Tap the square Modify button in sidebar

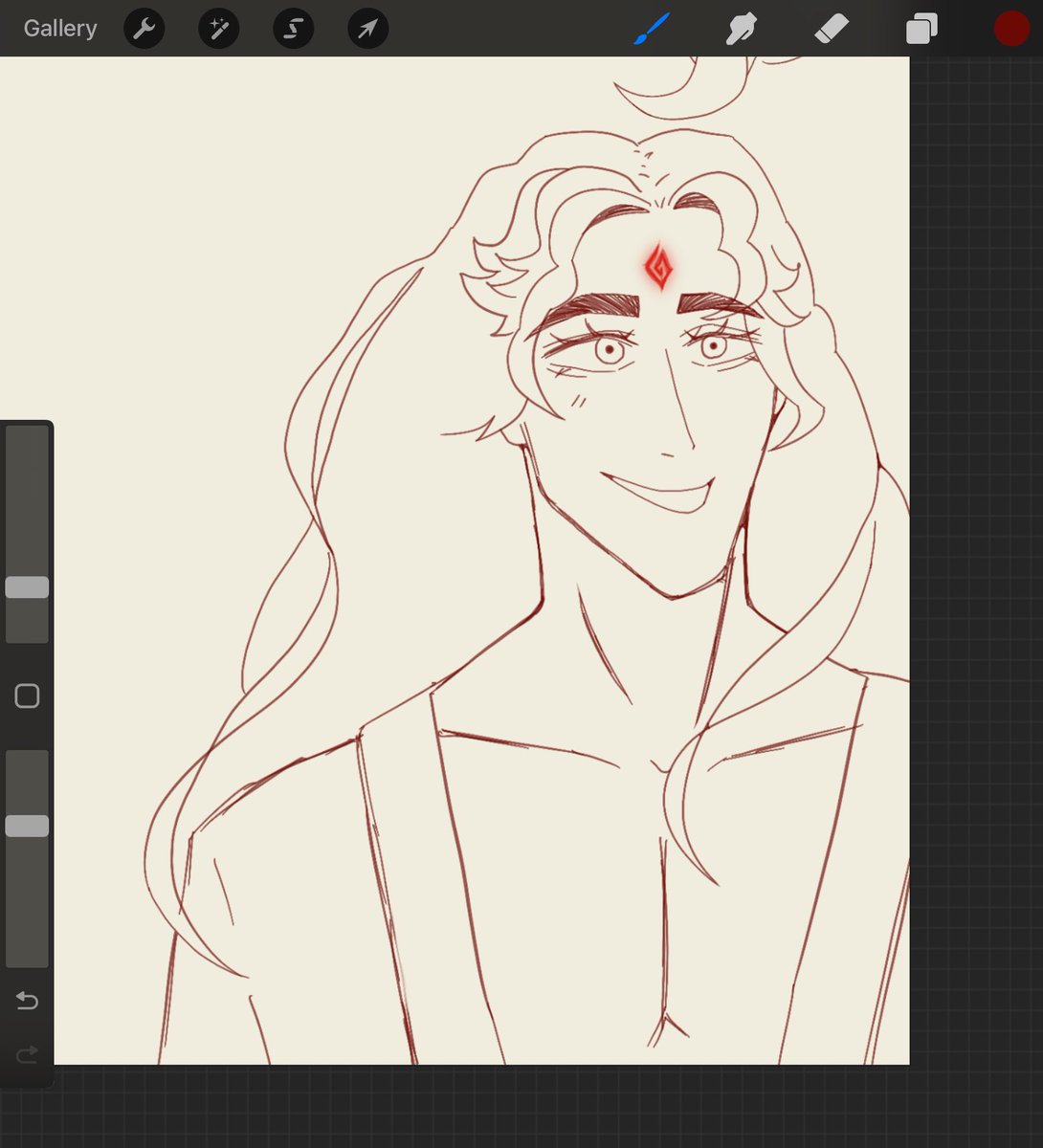(x=27, y=695)
